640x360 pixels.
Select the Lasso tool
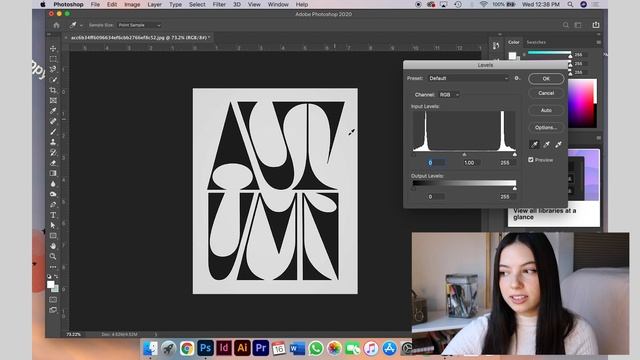53,69
